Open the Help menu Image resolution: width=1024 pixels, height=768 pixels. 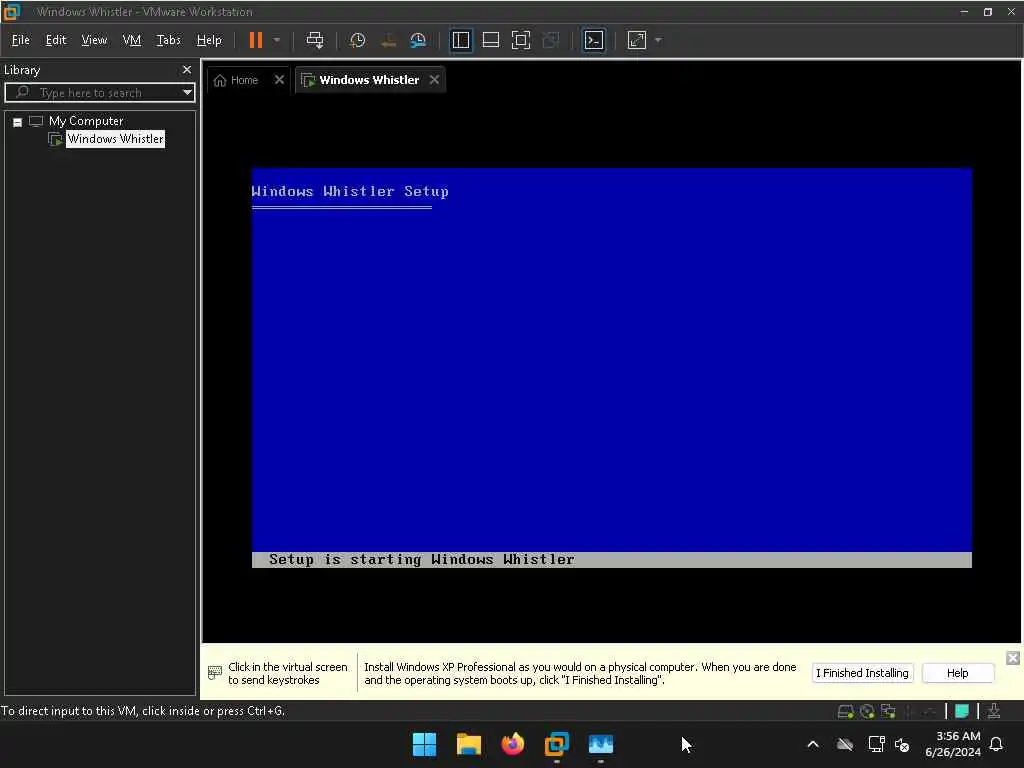pos(209,40)
